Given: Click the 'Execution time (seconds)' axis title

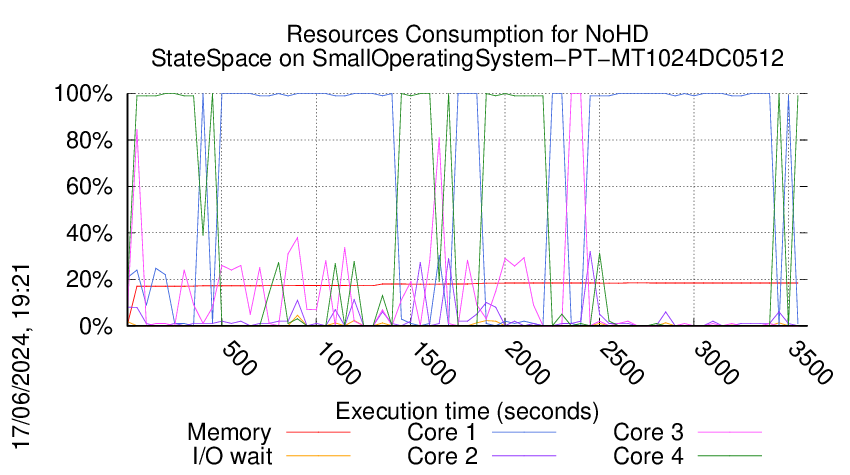Looking at the screenshot, I should (x=467, y=411).
